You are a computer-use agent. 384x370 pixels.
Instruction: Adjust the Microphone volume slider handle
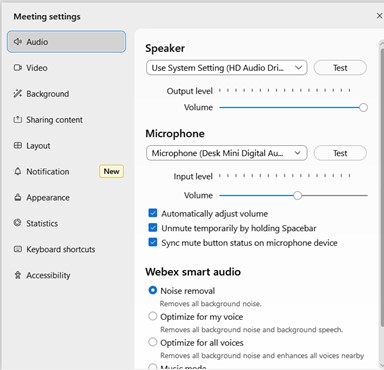tap(297, 195)
